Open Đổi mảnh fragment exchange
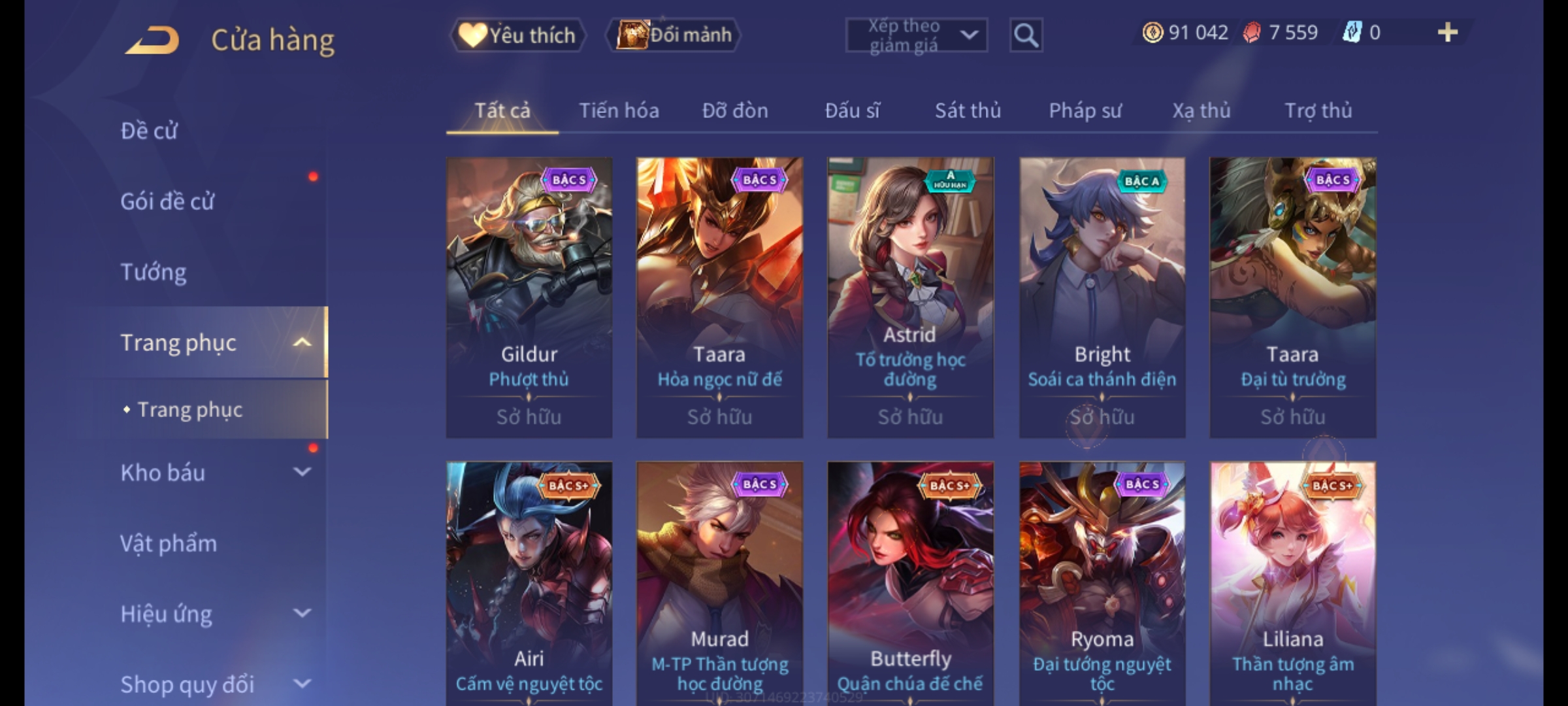 pyautogui.click(x=674, y=35)
